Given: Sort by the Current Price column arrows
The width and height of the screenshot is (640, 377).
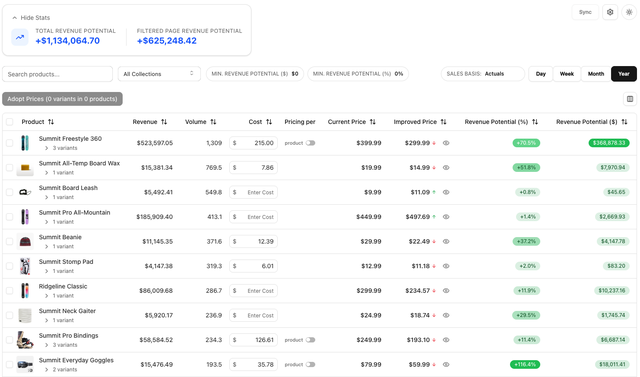Looking at the screenshot, I should coord(373,122).
